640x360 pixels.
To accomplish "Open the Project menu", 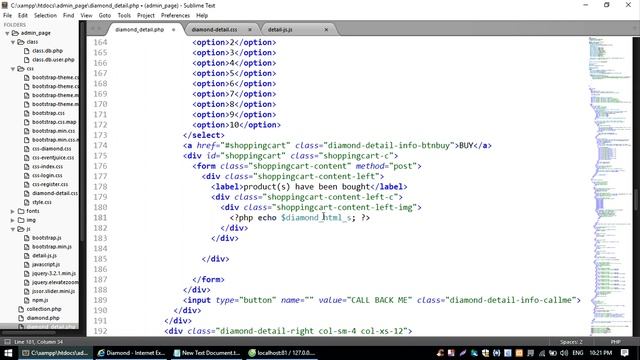I will (x=146, y=16).
